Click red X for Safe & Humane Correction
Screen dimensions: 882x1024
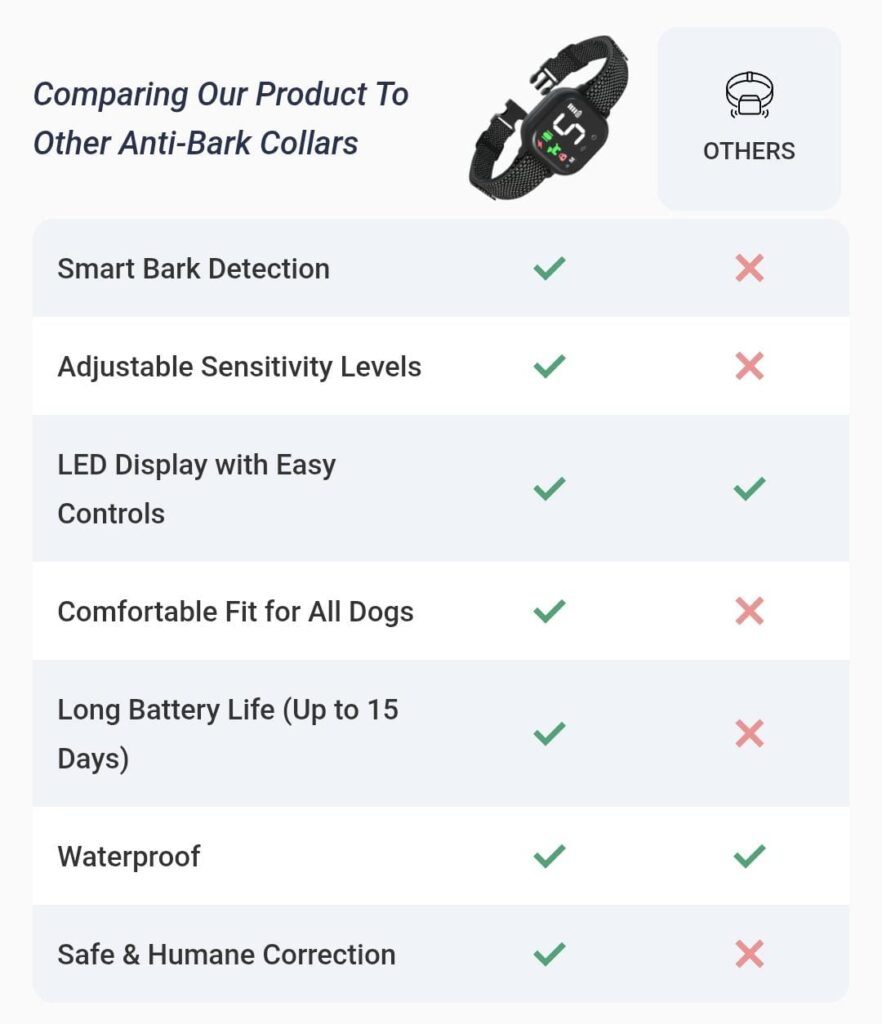point(749,954)
